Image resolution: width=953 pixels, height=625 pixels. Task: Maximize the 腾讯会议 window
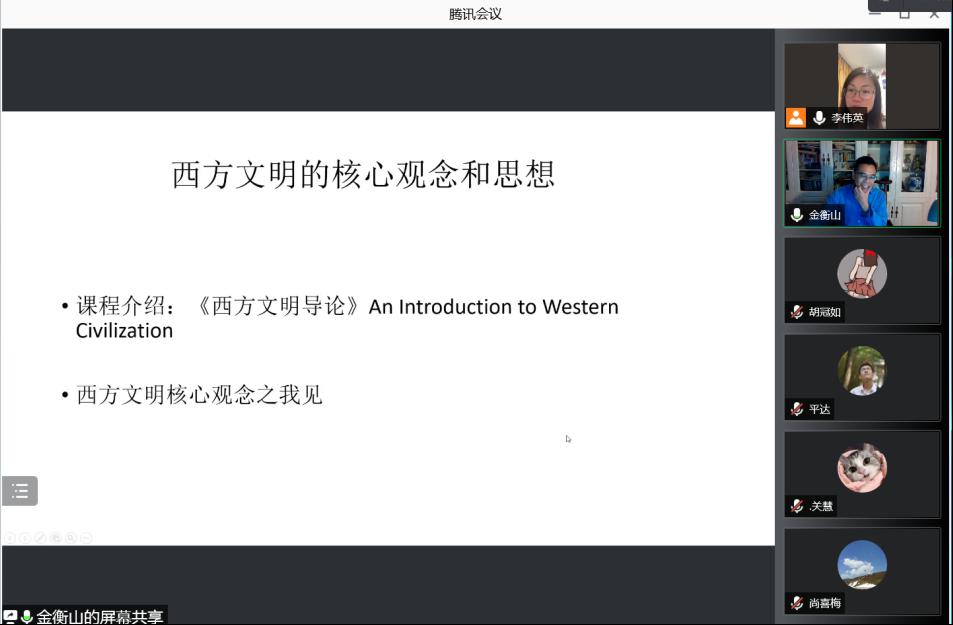904,13
